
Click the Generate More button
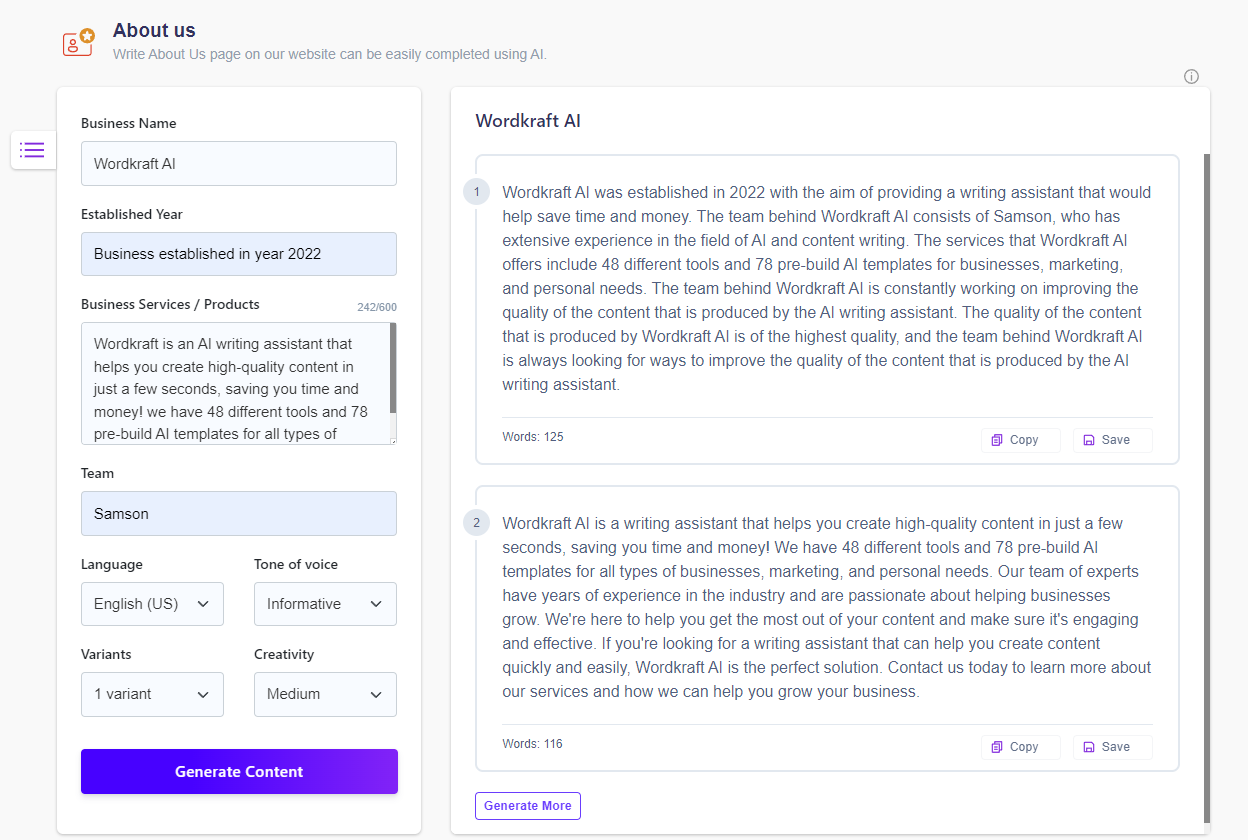(x=528, y=806)
